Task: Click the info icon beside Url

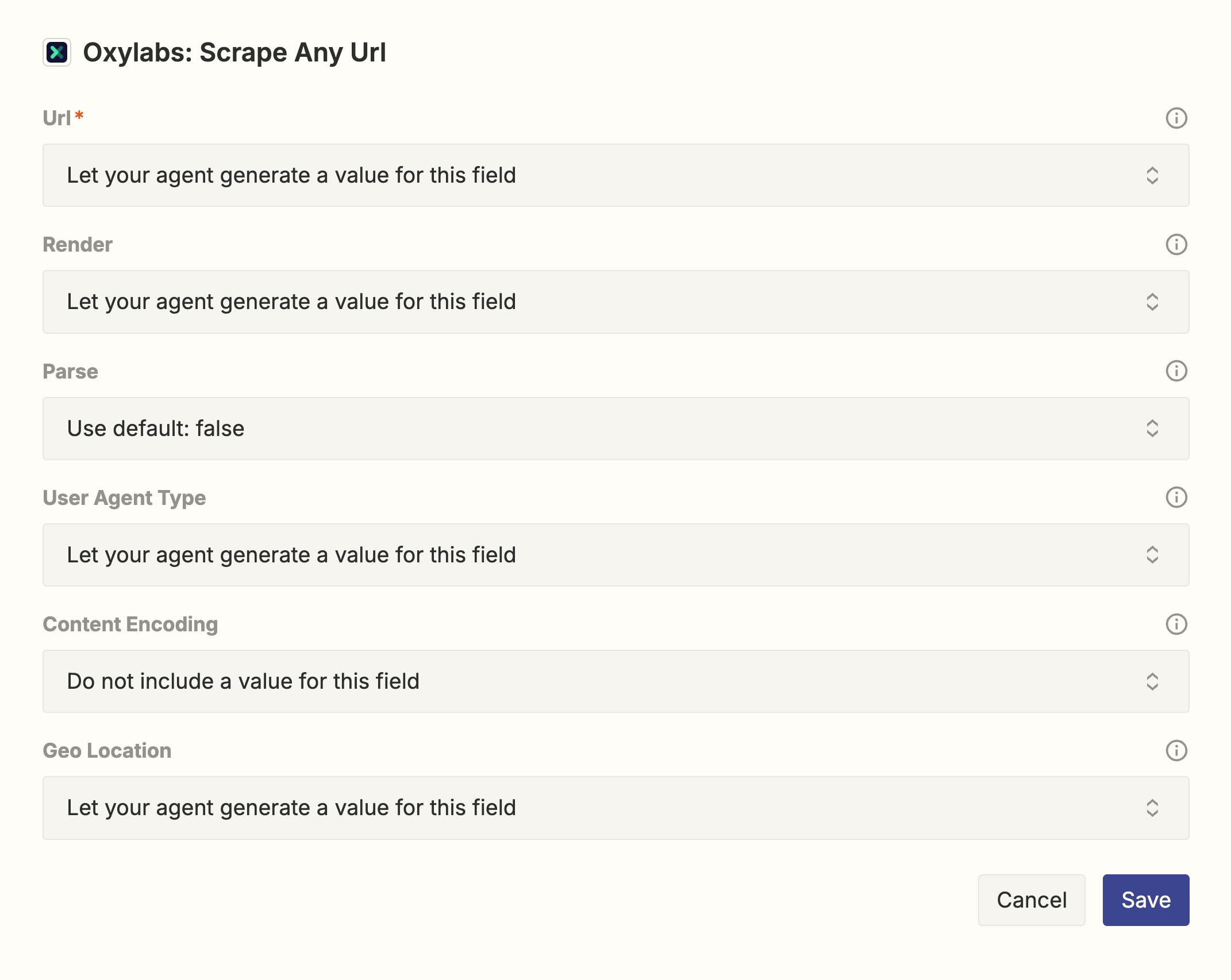Action: point(1176,118)
